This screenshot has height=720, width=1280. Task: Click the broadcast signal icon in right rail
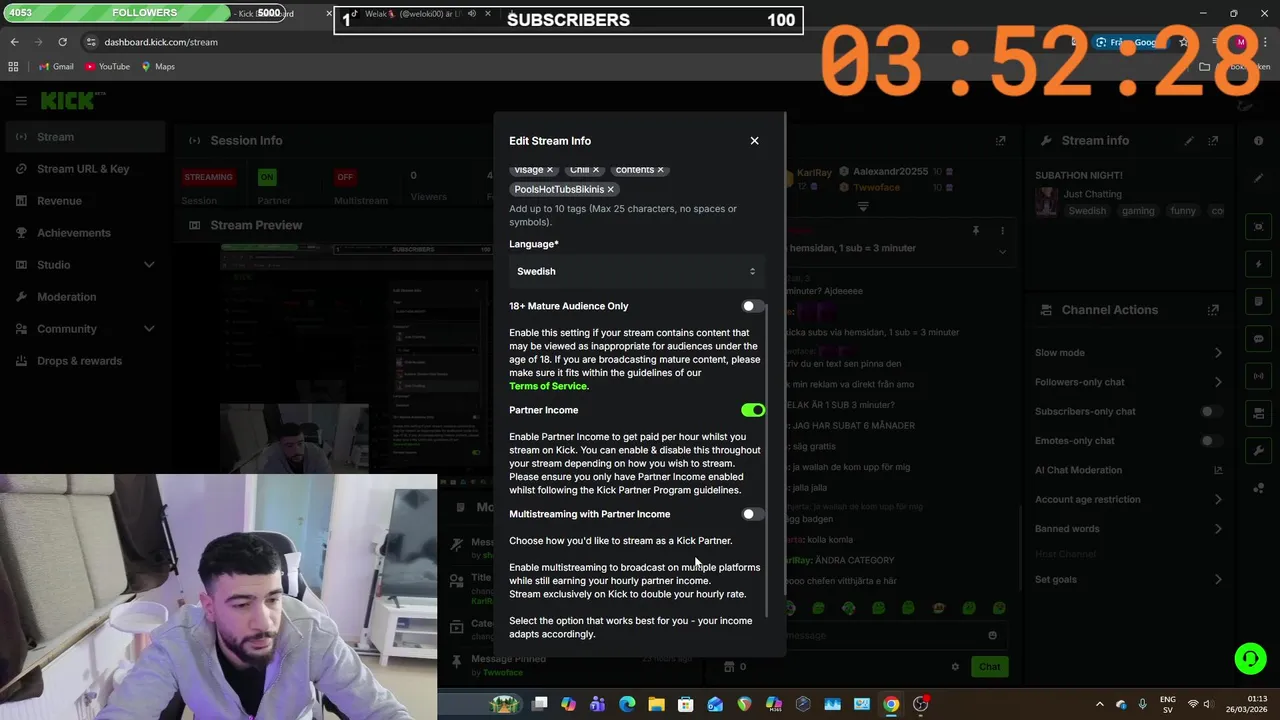pos(1258,376)
